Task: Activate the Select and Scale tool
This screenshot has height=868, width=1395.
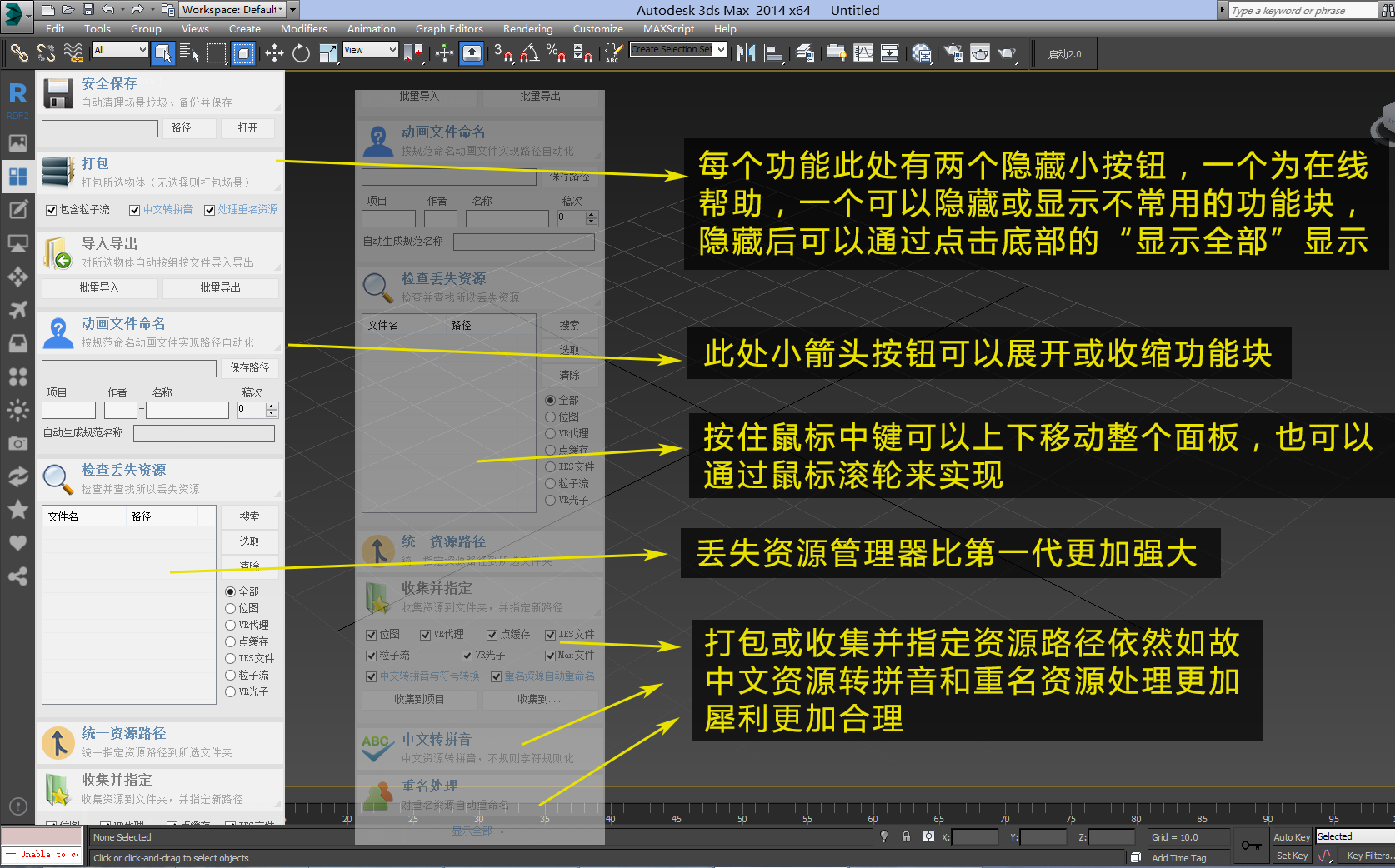Action: click(x=327, y=53)
